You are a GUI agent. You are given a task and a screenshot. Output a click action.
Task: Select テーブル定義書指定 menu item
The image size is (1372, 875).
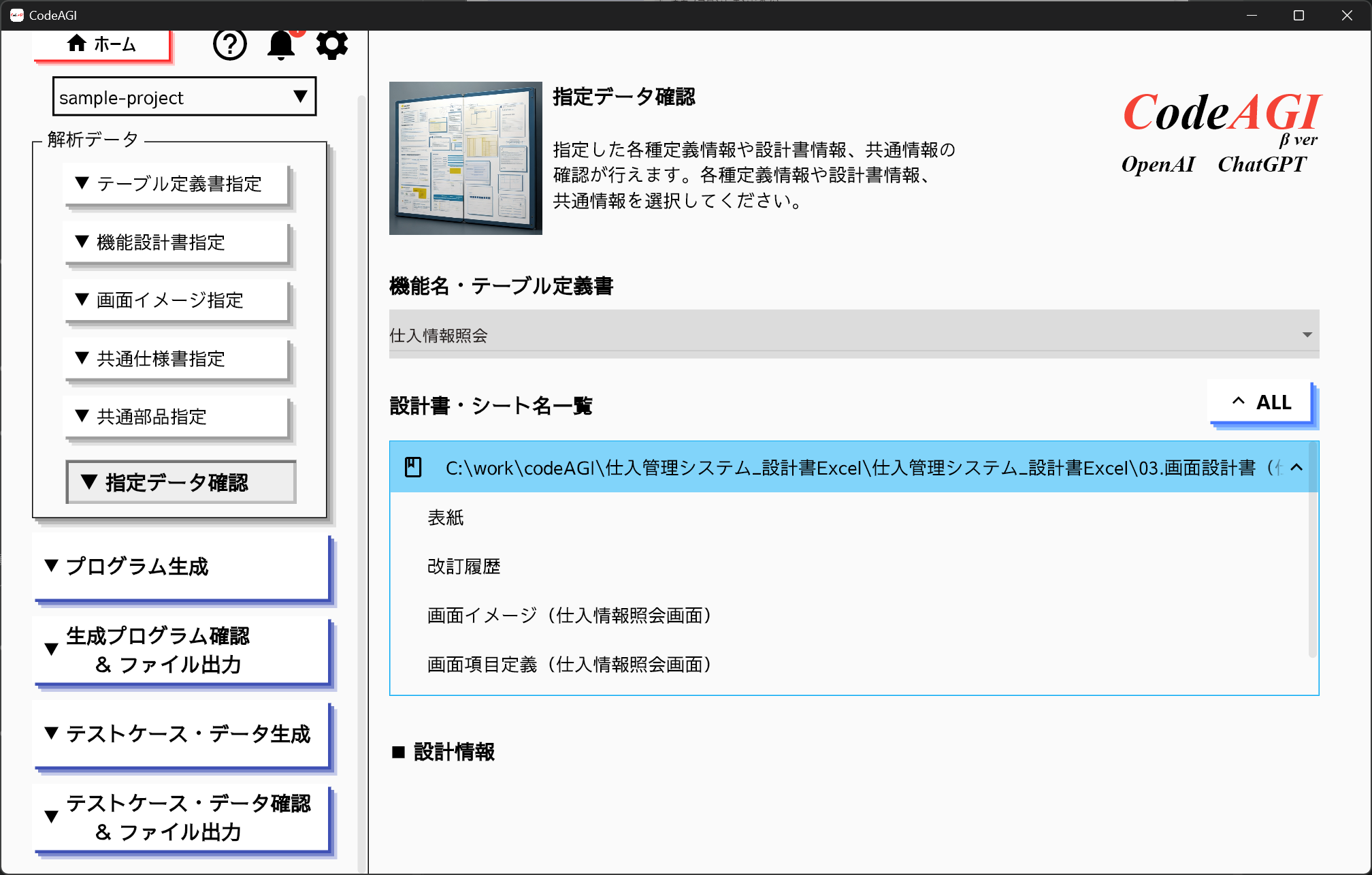click(x=176, y=184)
